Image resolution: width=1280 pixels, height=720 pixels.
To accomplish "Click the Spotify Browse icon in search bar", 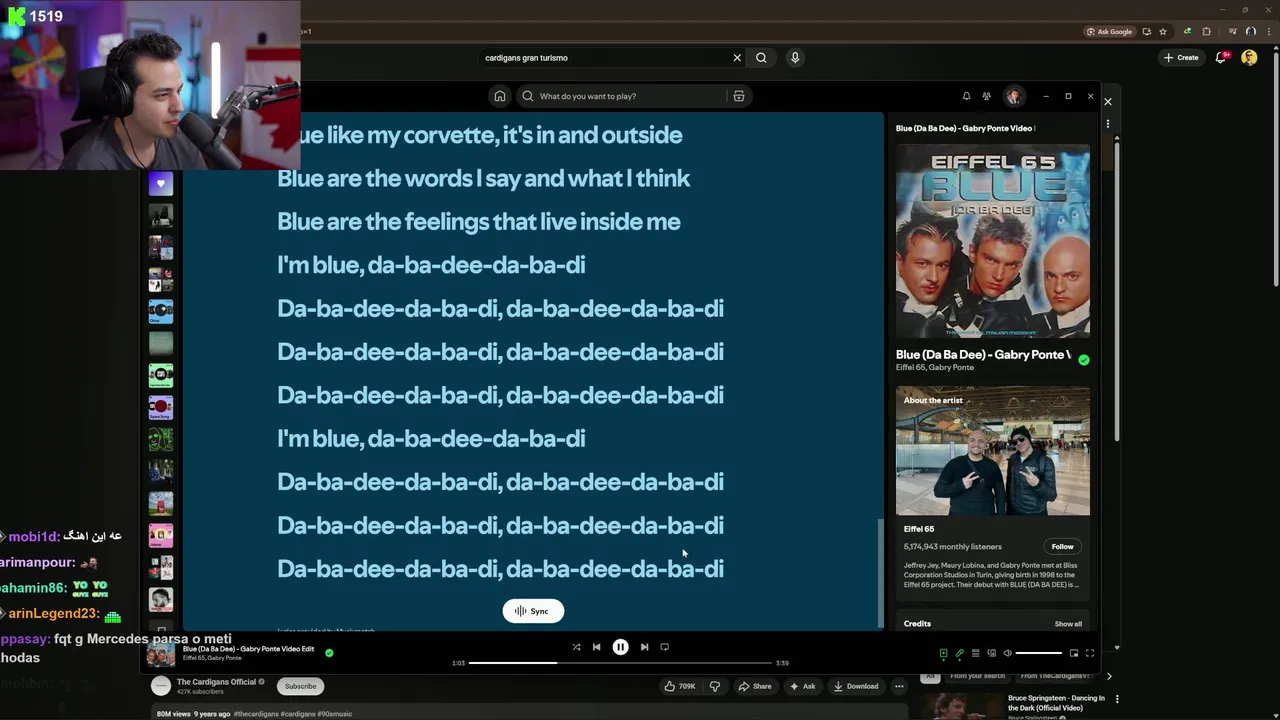I will coord(739,96).
